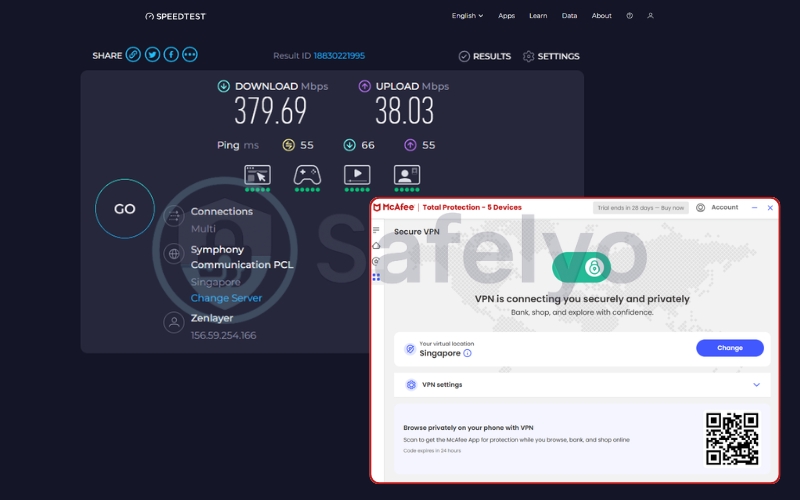800x500 pixels.
Task: Open McAfee sidebar hamburger menu
Action: (x=376, y=230)
